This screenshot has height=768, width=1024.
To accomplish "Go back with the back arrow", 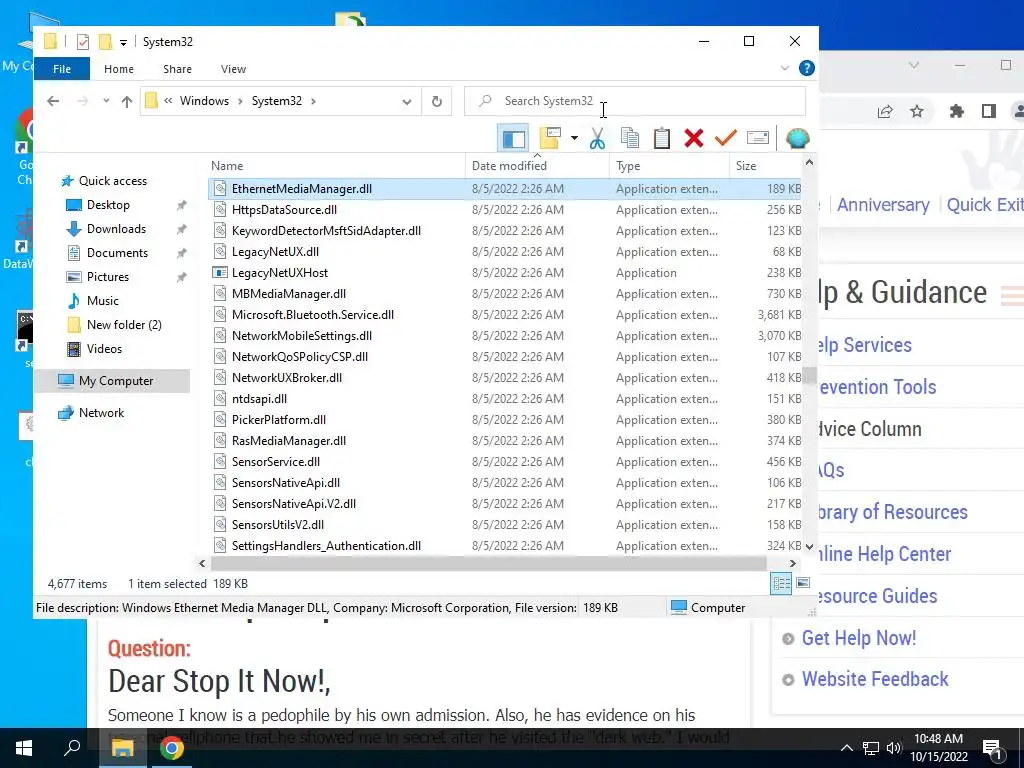I will (53, 101).
